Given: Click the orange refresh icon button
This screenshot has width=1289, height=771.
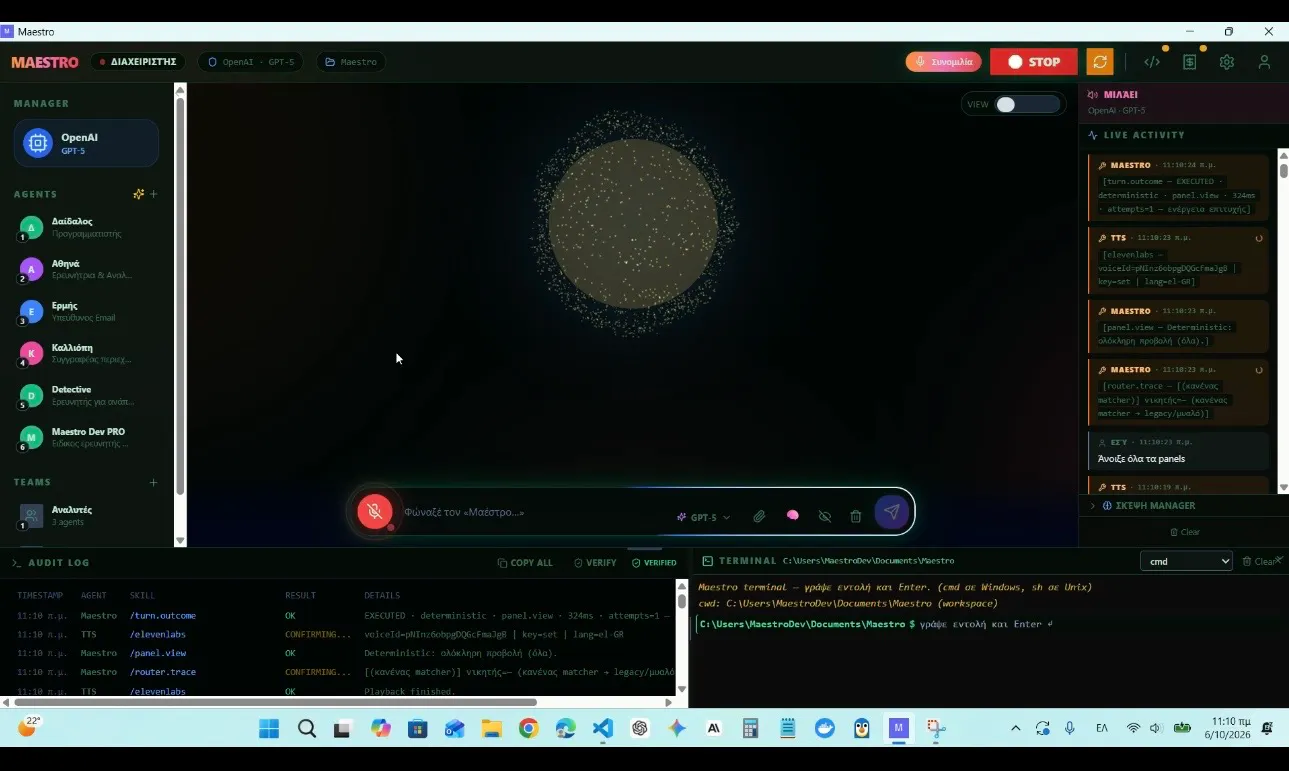Looking at the screenshot, I should (1100, 62).
